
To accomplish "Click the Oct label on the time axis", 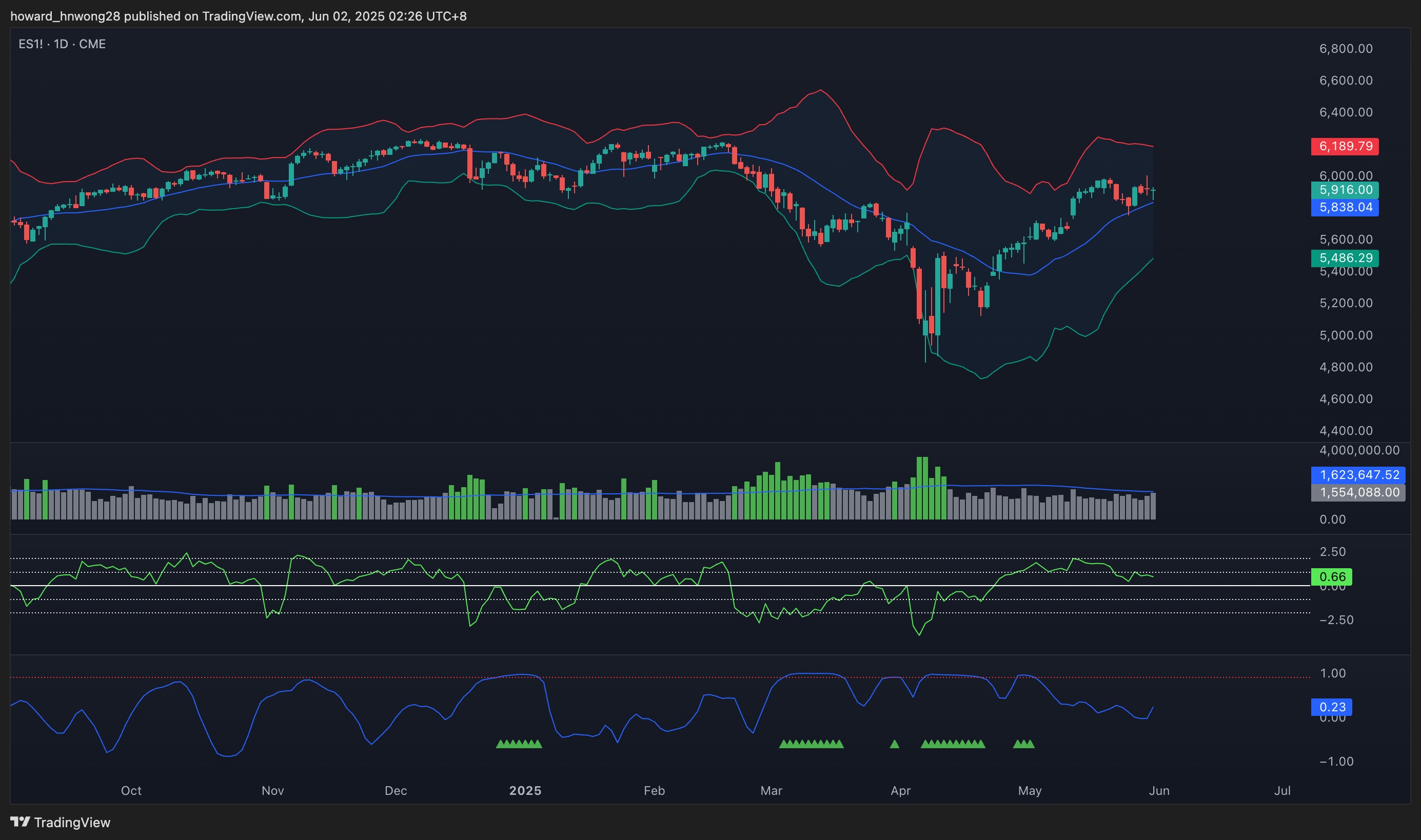I will 131,791.
